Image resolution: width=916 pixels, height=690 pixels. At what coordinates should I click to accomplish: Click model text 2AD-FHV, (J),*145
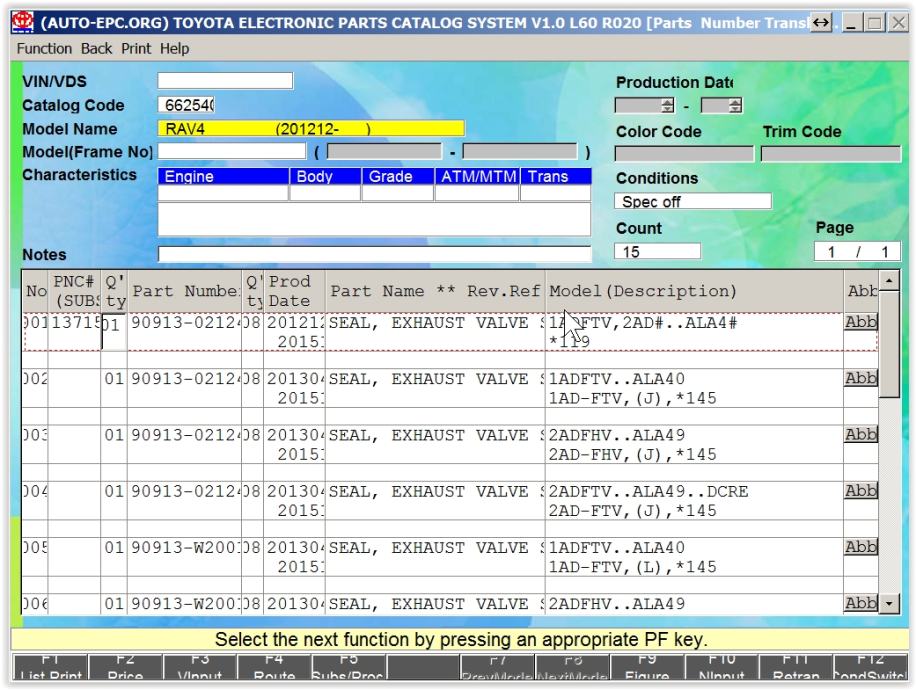coord(632,455)
